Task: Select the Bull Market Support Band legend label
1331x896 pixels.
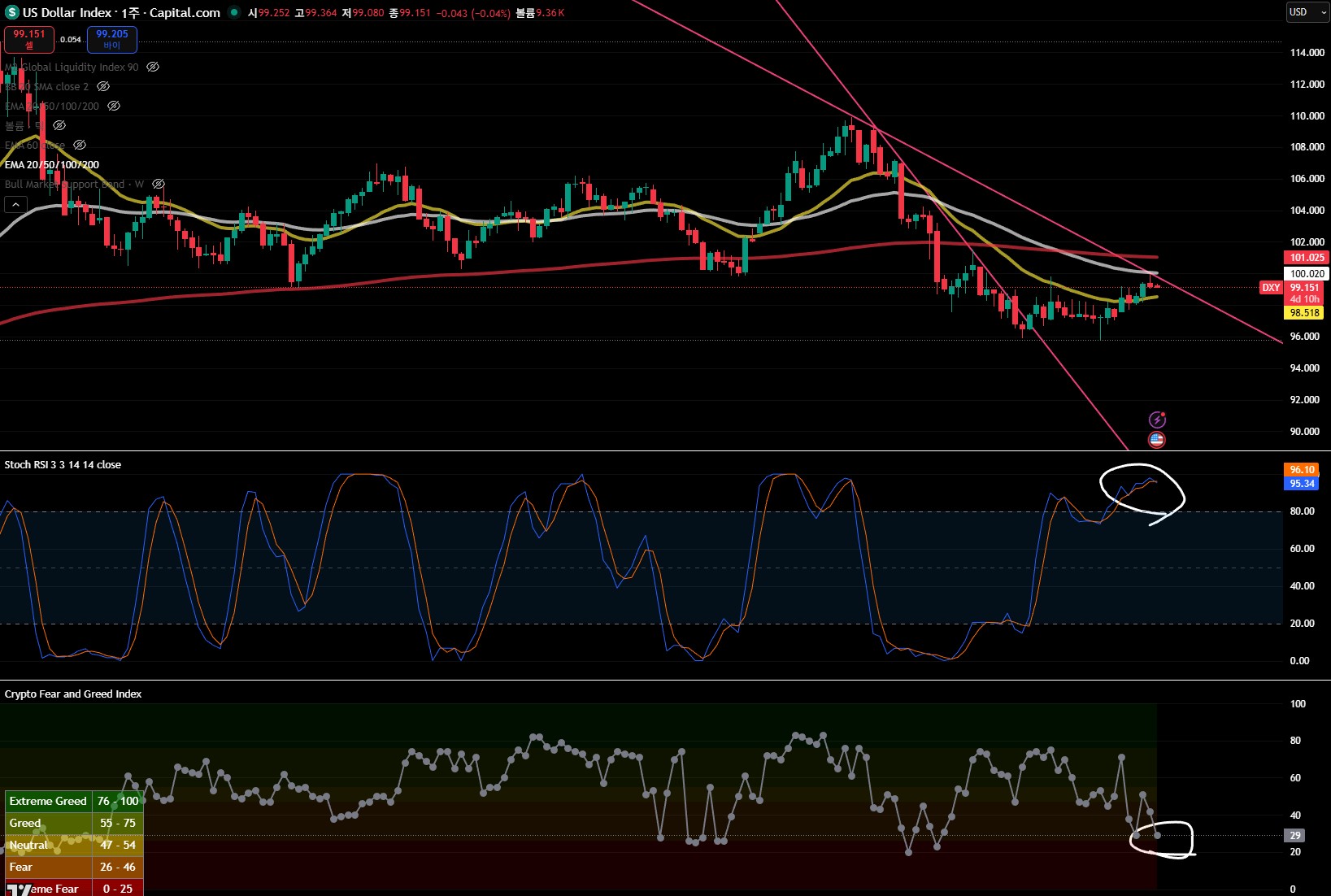Action: (74, 184)
